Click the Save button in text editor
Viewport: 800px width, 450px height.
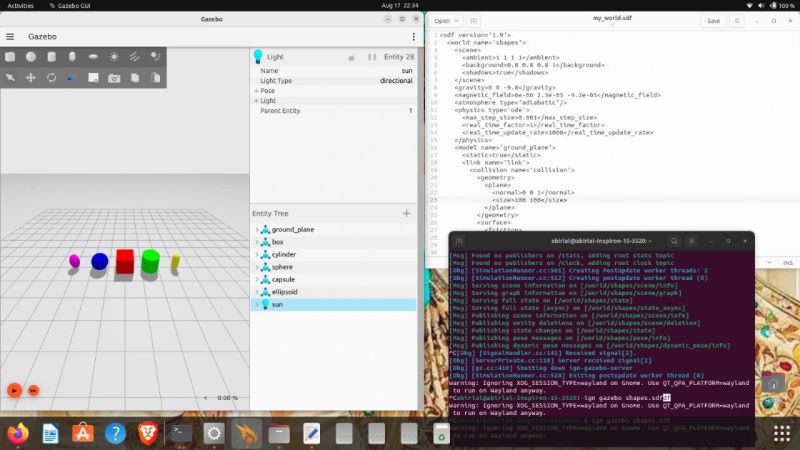713,20
